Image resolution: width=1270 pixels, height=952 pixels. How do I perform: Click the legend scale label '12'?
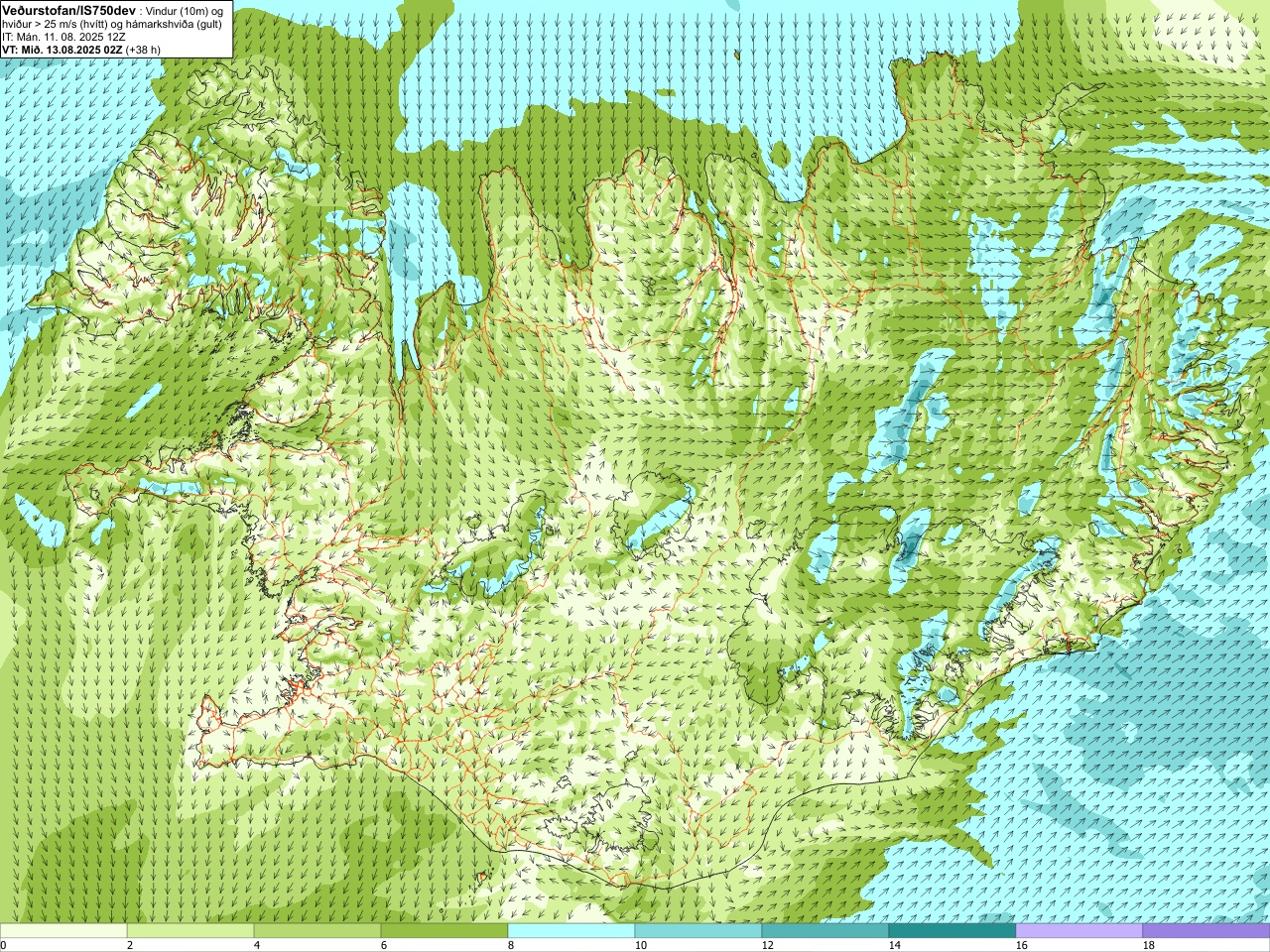[x=767, y=945]
